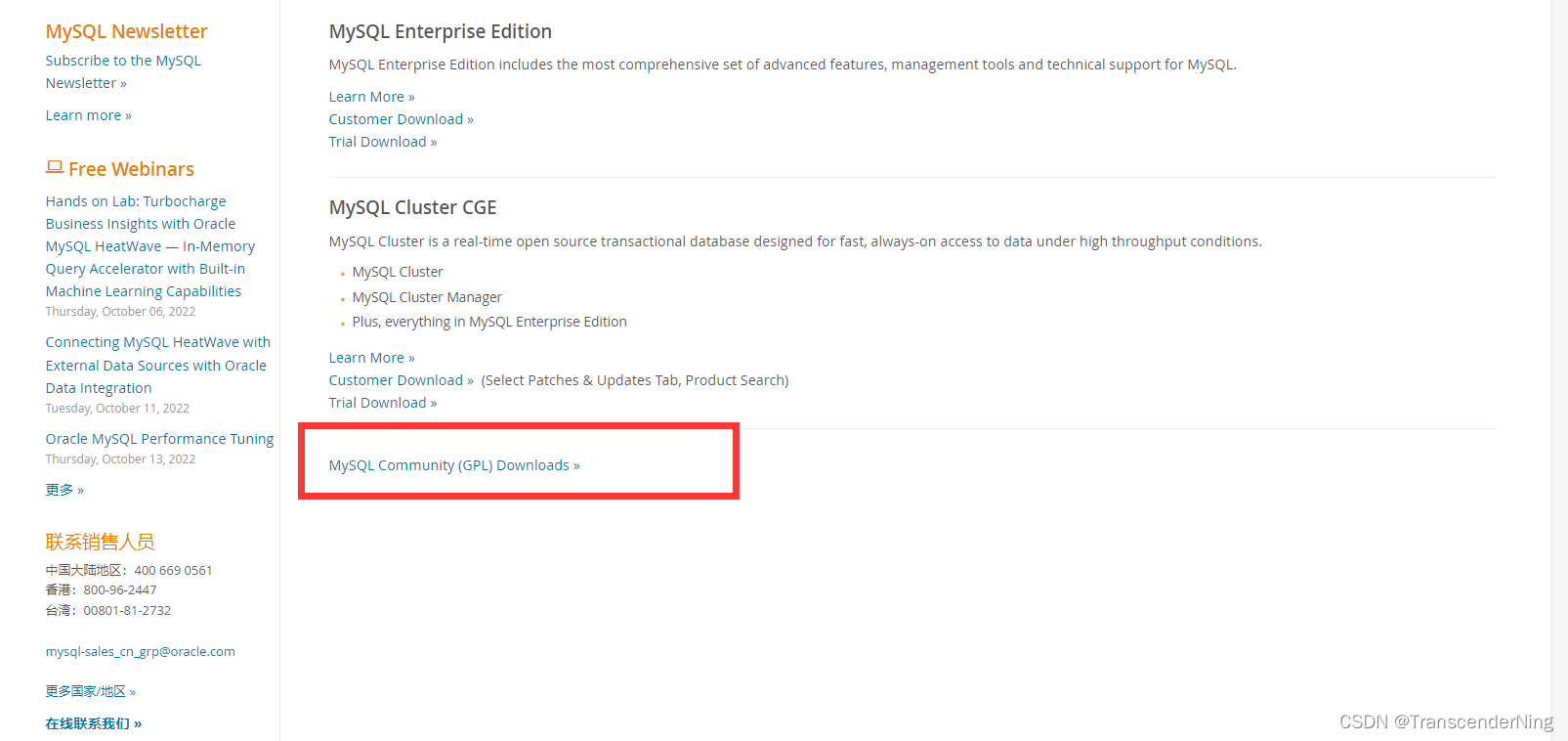Open the 在线联系我们 contact link
The height and width of the screenshot is (741, 1568).
point(93,722)
